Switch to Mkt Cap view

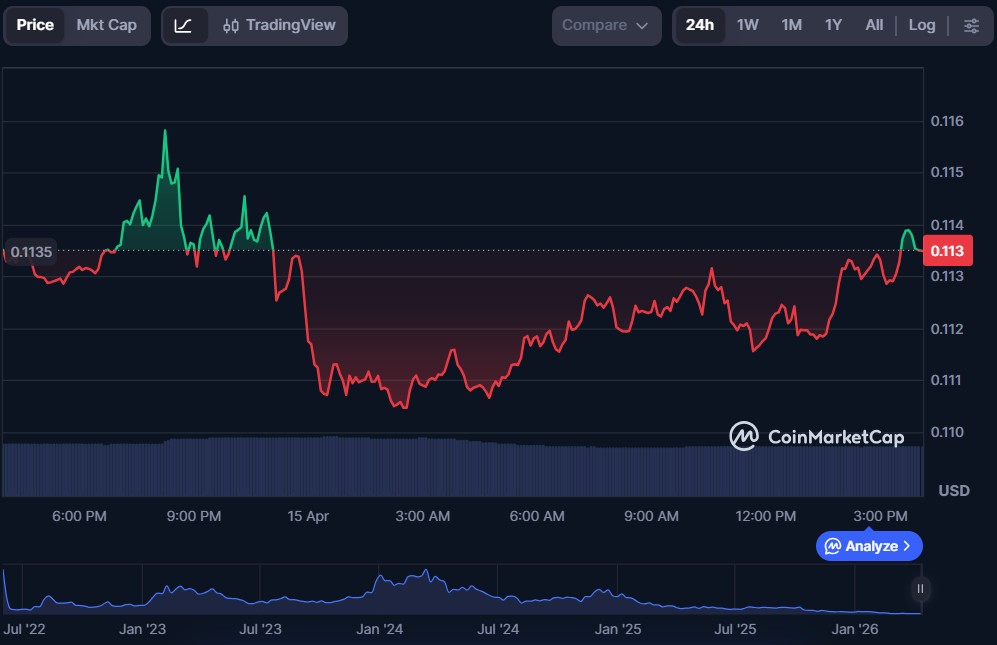(x=106, y=25)
